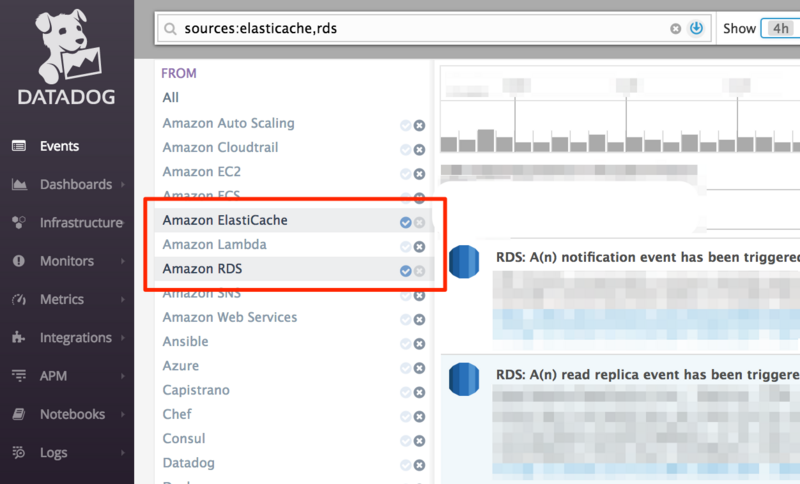Click the search magnifier icon

(170, 29)
